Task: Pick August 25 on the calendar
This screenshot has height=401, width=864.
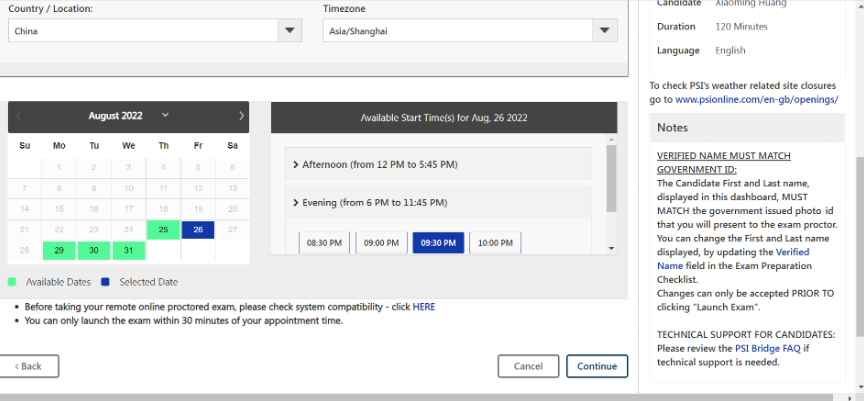Action: point(163,230)
